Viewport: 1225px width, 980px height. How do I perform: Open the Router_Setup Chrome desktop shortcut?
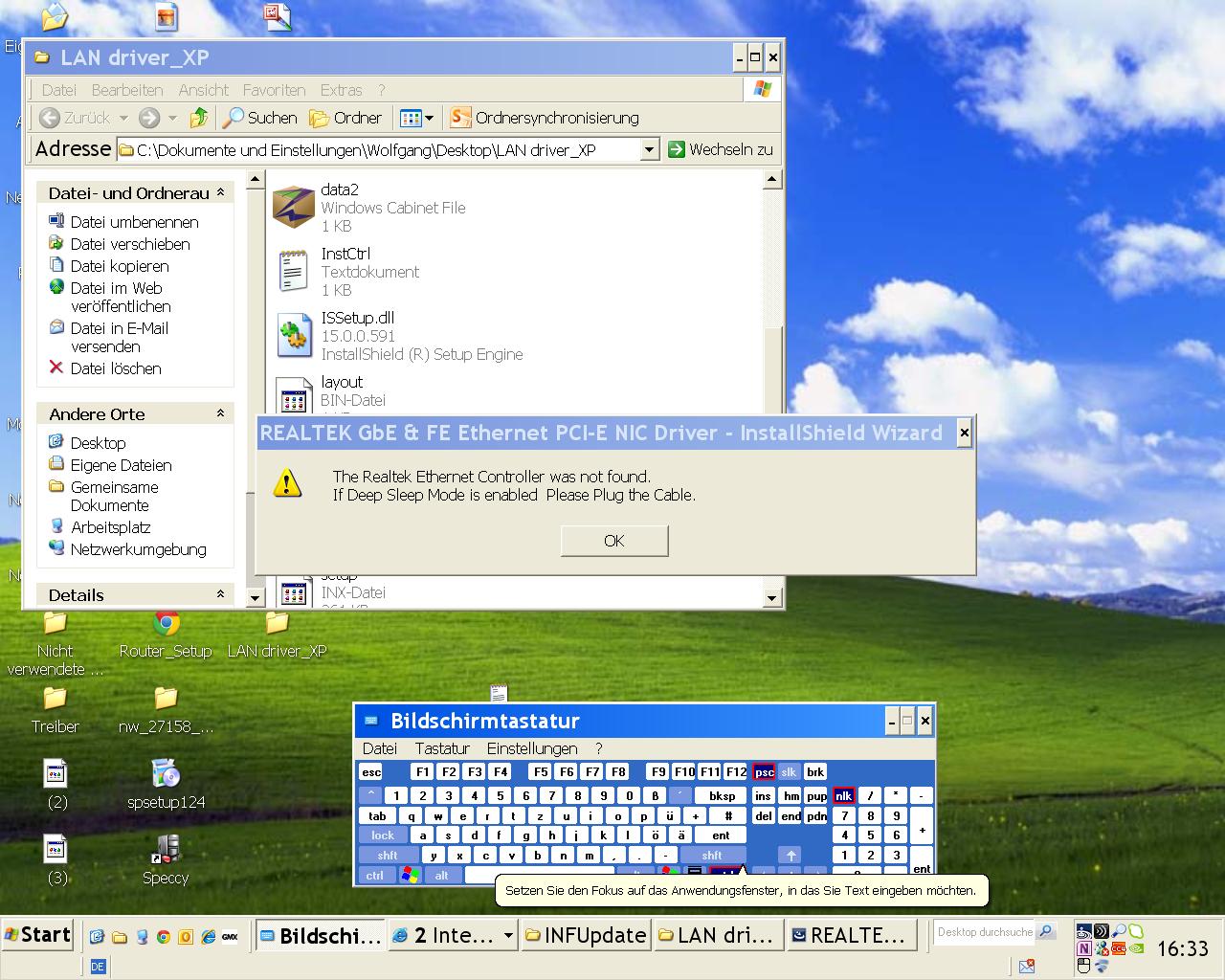click(166, 635)
